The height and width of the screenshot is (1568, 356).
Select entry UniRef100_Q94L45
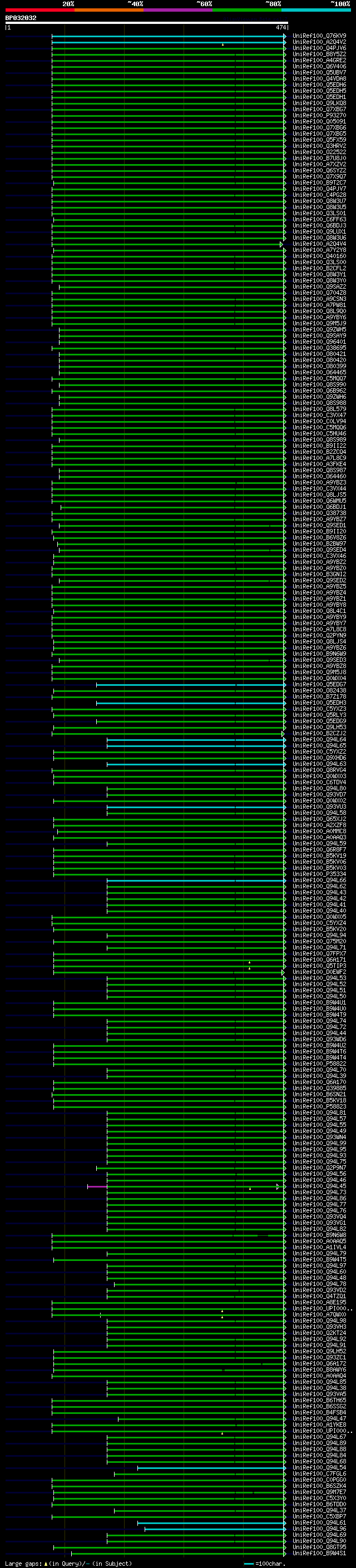coord(319,1186)
